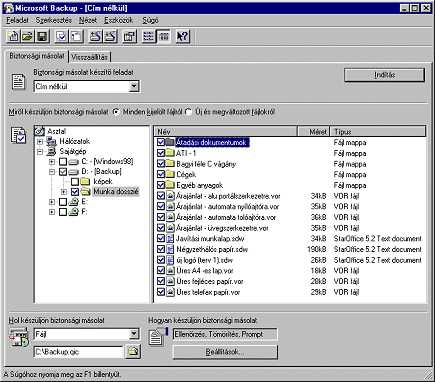Uncheck the Átadási dokumentumok checkbox
The width and height of the screenshot is (435, 382).
click(161, 142)
